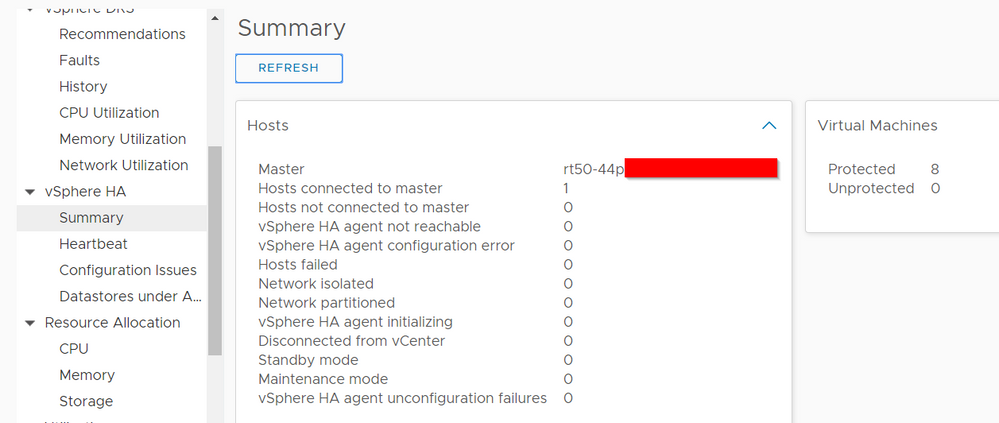Open the Recommendations item
Screen dimensions: 999x423
122,34
